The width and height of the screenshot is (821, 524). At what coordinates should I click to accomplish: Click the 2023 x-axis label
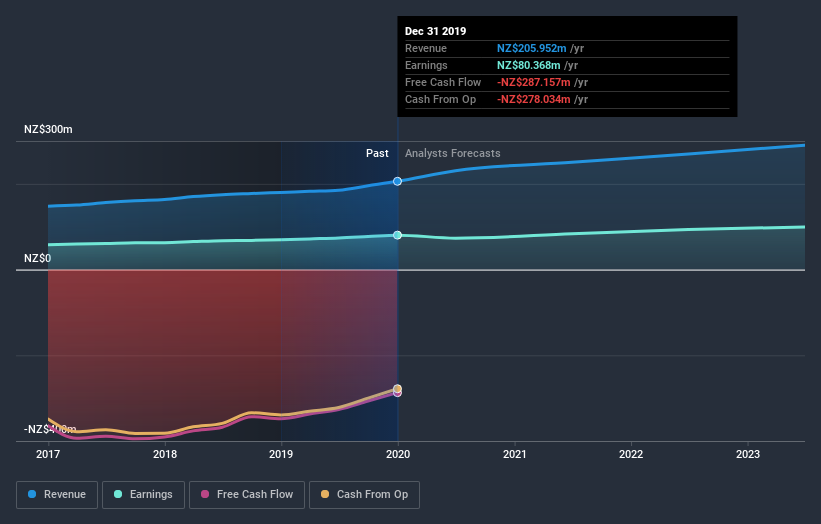pos(748,454)
